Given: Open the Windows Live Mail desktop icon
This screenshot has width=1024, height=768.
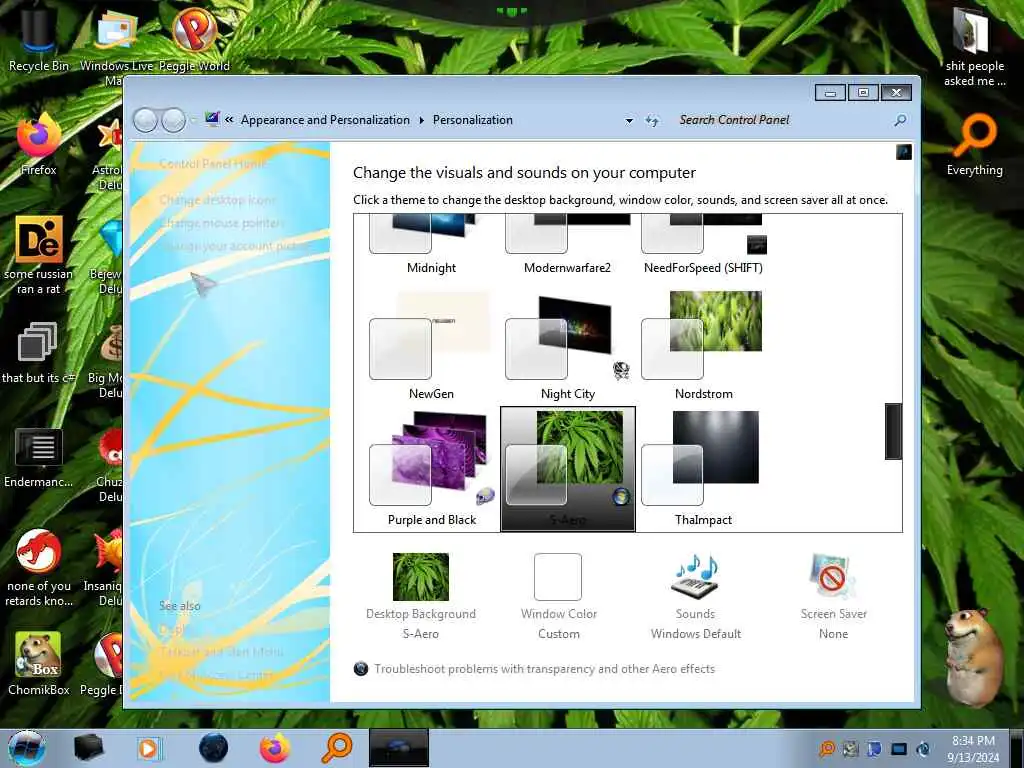Looking at the screenshot, I should coord(116,39).
